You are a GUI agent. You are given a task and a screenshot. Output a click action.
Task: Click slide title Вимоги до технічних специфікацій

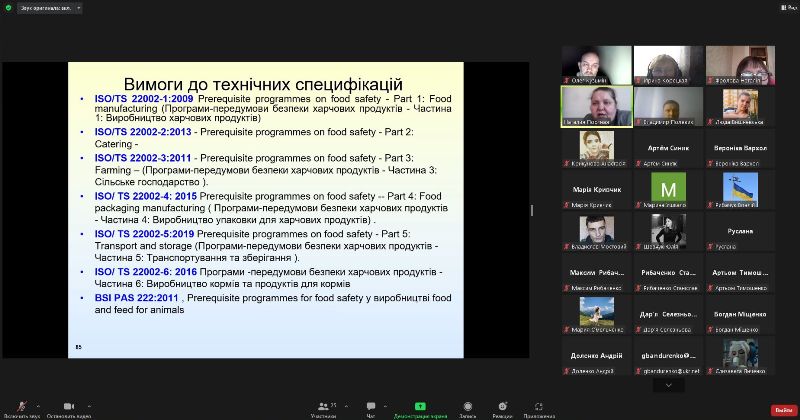click(x=263, y=84)
